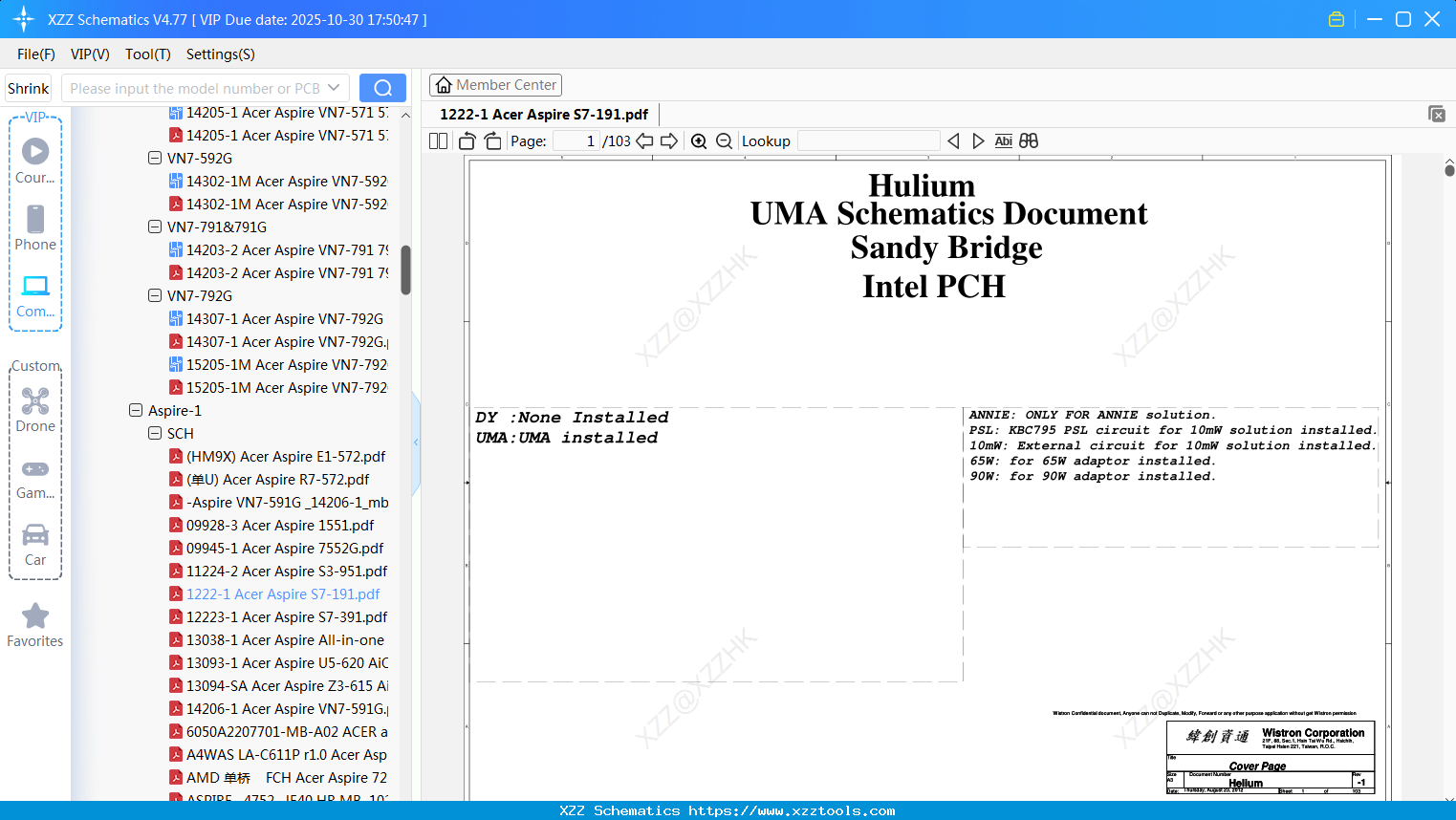Collapse the VN7-792G tree node
The height and width of the screenshot is (820, 1456).
click(x=155, y=296)
